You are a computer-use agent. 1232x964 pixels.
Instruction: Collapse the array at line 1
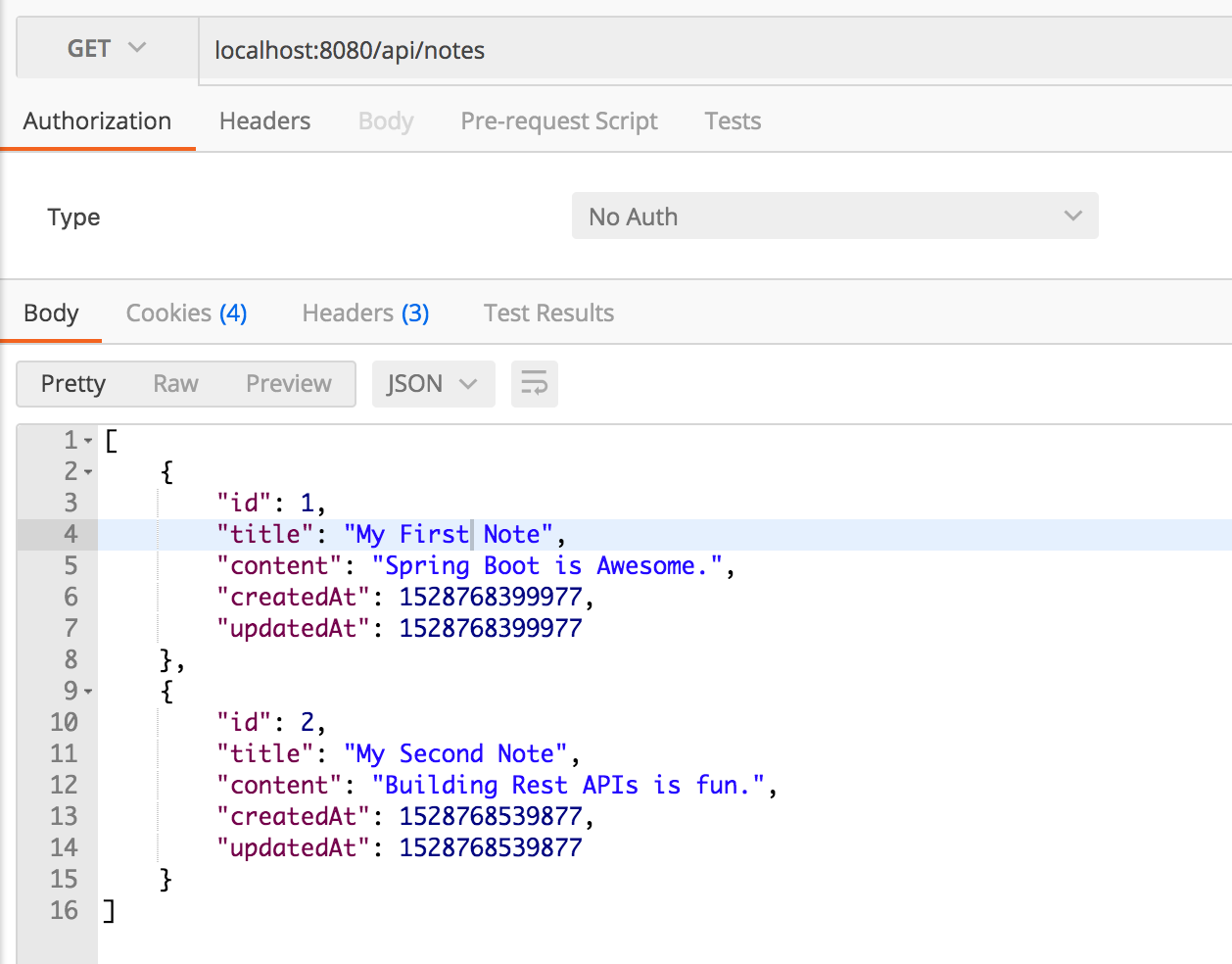tap(88, 441)
